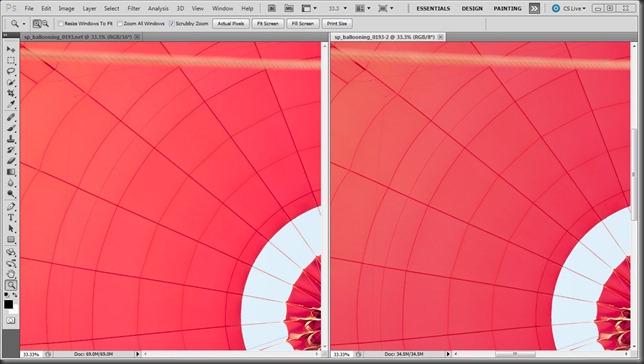The width and height of the screenshot is (644, 364).
Task: Open right document status bar flyout arrow
Action: (448, 354)
